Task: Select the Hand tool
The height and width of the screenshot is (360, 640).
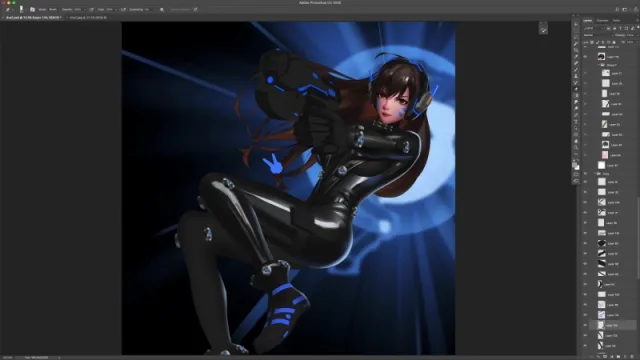Action: pos(576,141)
